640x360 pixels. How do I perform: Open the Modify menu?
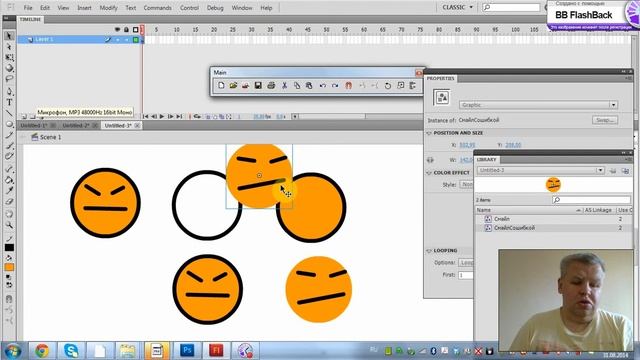[109, 8]
